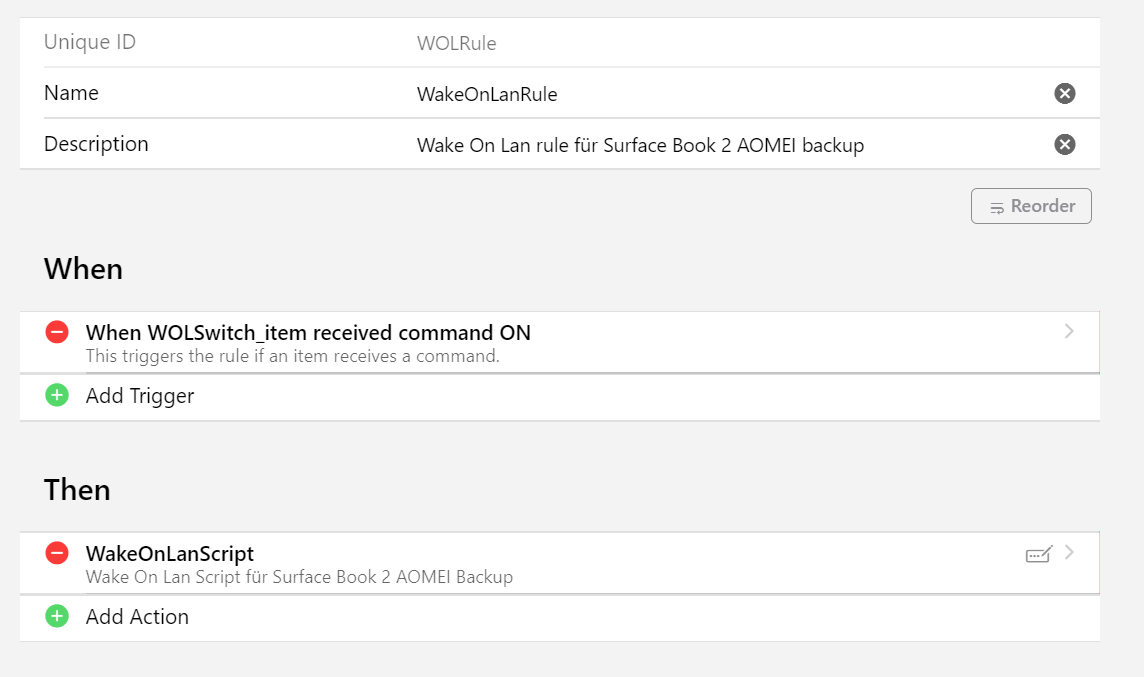
Task: Click the Unique ID value WOLRule
Action: [456, 43]
